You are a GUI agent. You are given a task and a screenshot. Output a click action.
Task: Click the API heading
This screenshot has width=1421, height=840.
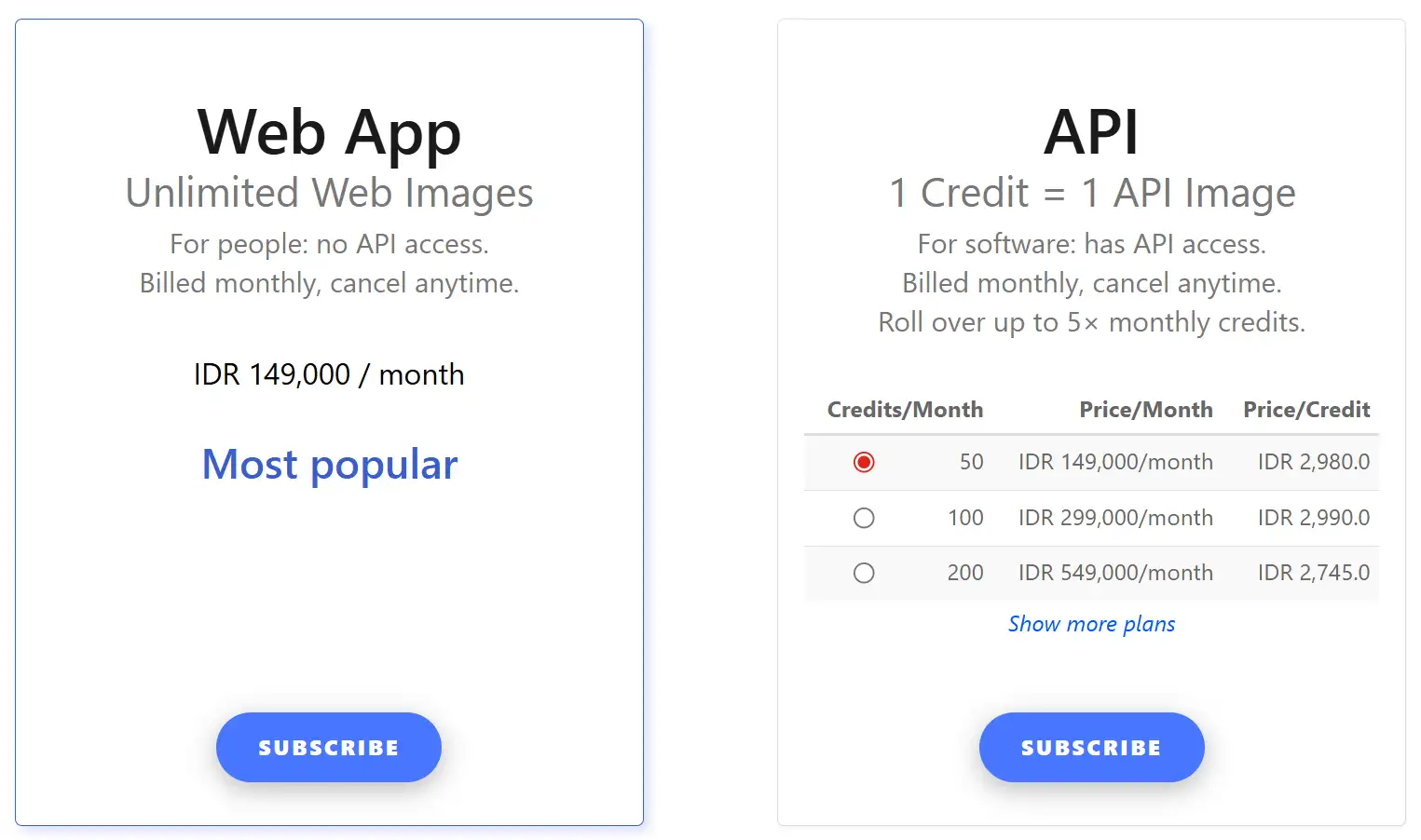1091,132
